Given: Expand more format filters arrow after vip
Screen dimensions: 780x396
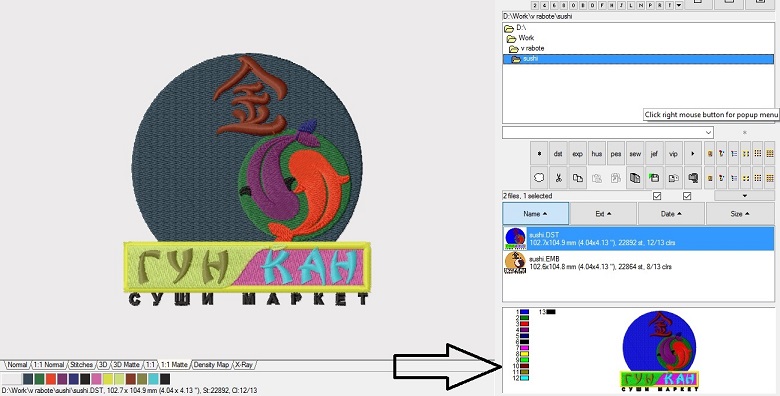Looking at the screenshot, I should pyautogui.click(x=692, y=154).
